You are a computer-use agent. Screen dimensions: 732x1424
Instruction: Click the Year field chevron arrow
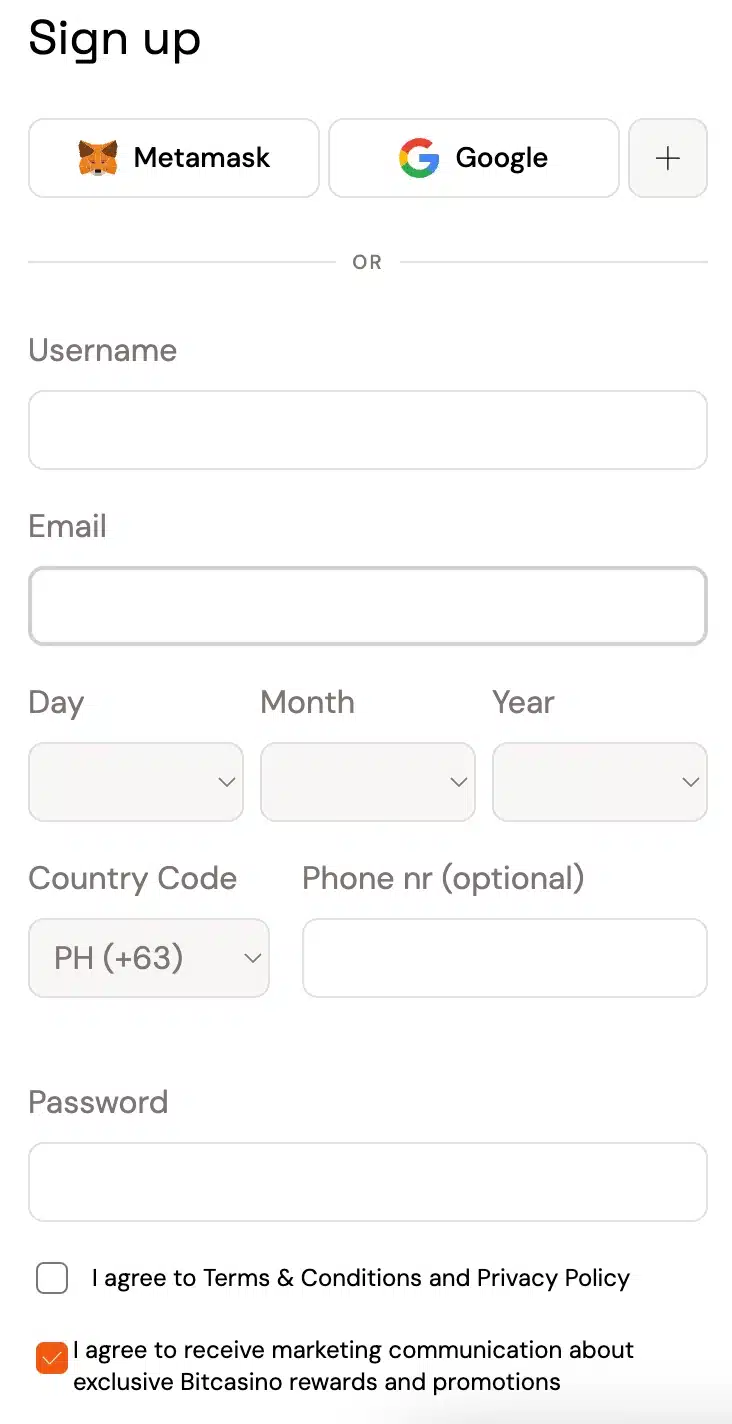pos(691,782)
